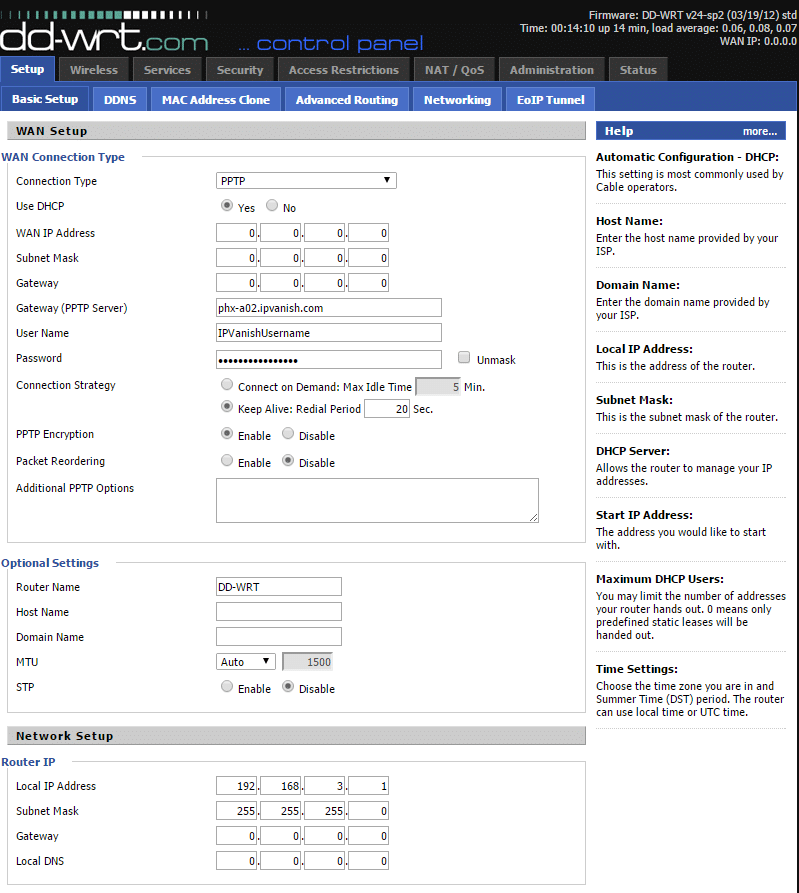Enable STP radio option

[227, 688]
